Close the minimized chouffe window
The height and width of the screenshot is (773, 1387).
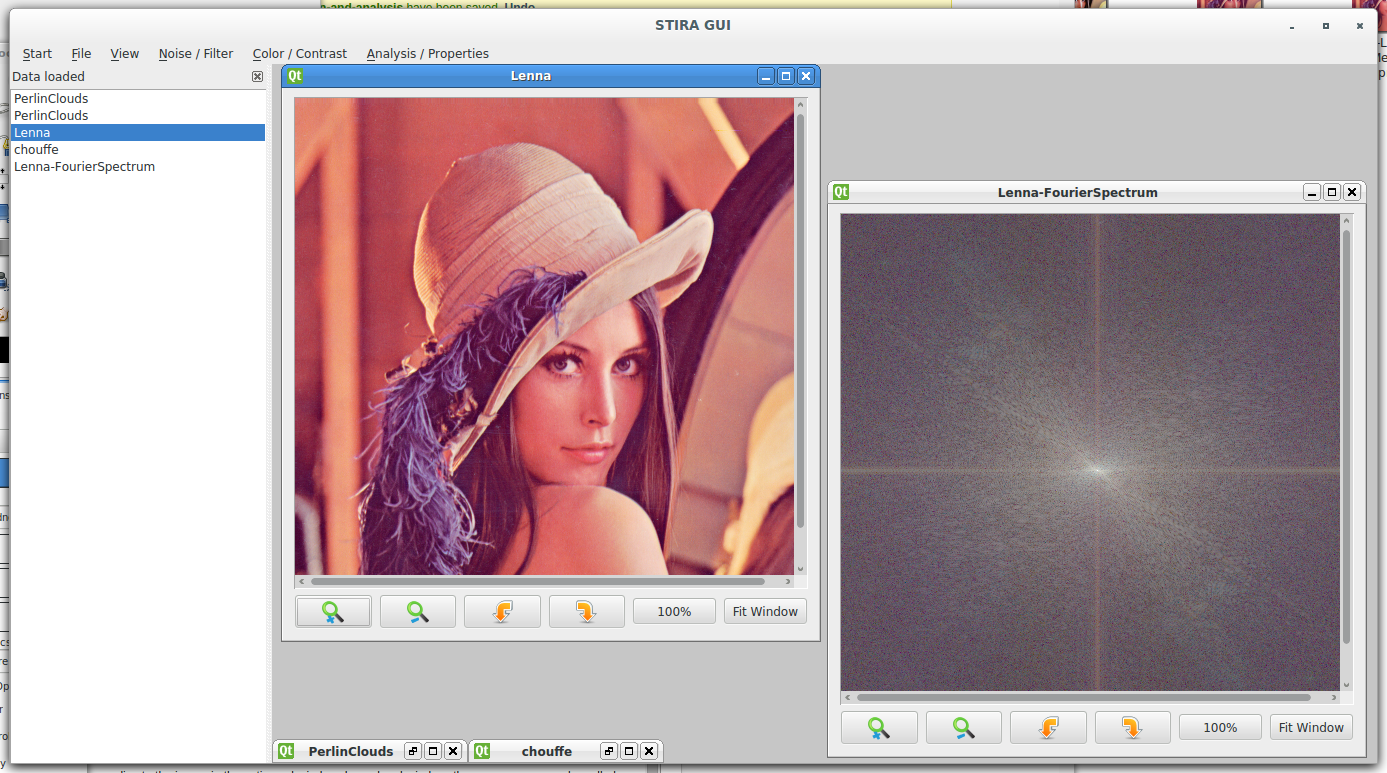(649, 751)
